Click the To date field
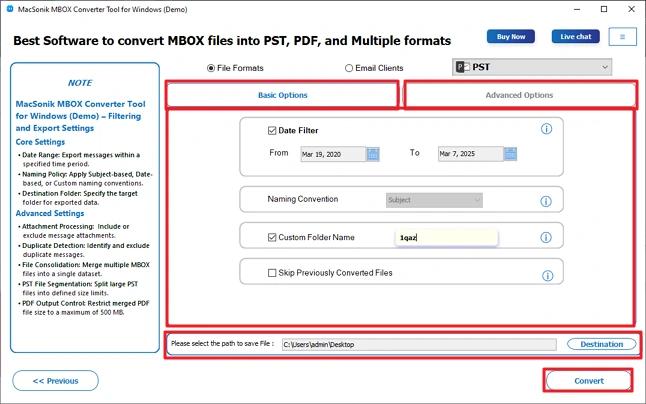This screenshot has width=646, height=404. [470, 154]
